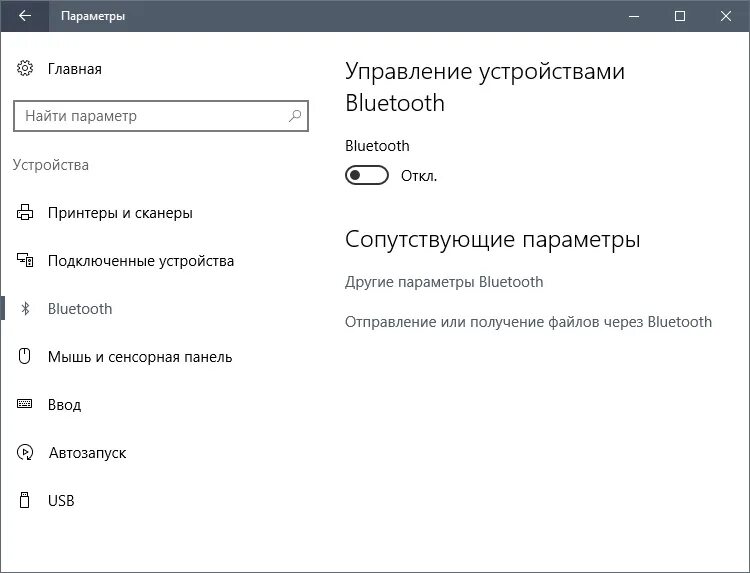Close the Параметры window
The width and height of the screenshot is (750, 573).
726,16
